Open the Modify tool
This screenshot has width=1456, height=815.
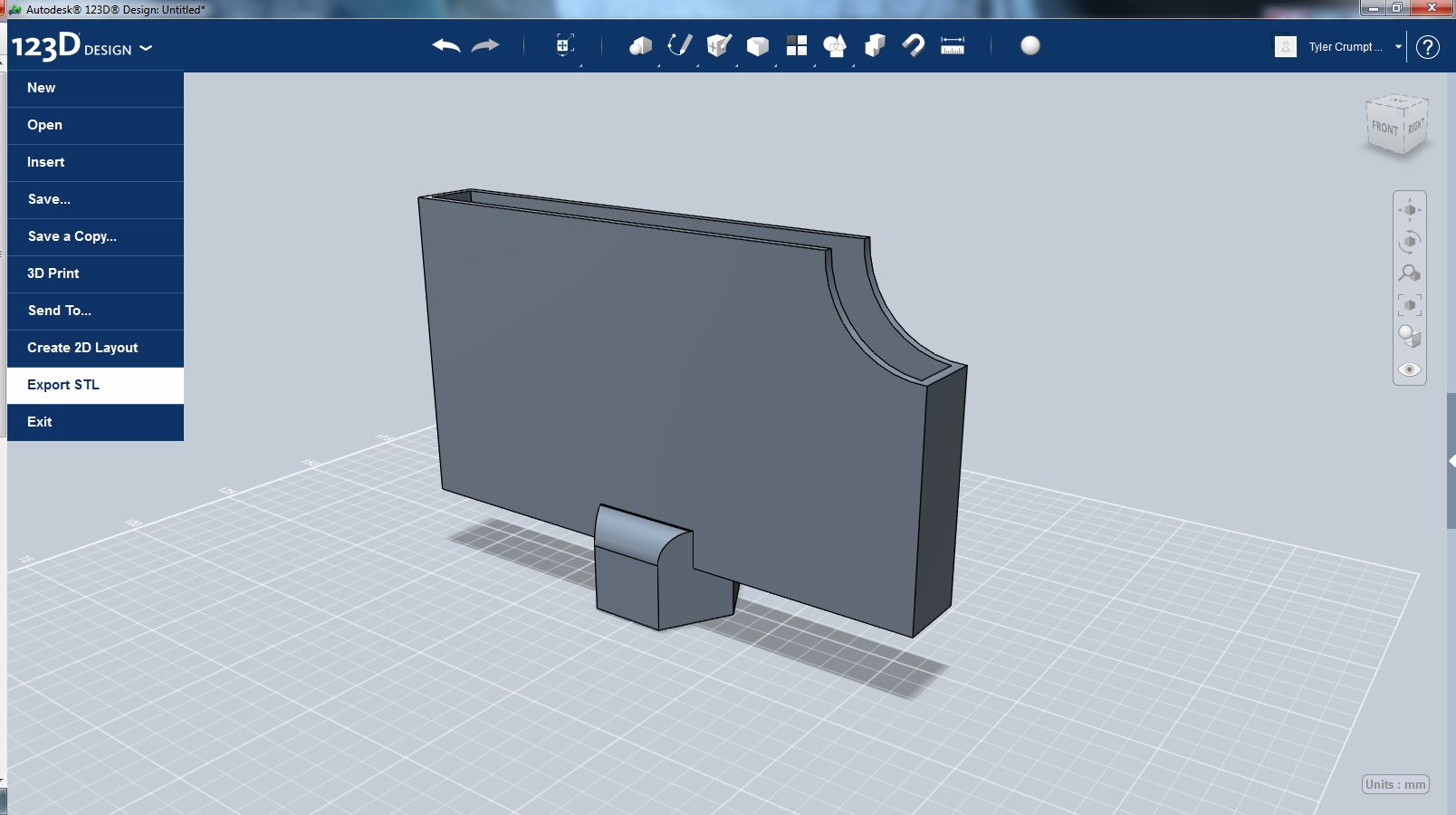click(x=758, y=45)
